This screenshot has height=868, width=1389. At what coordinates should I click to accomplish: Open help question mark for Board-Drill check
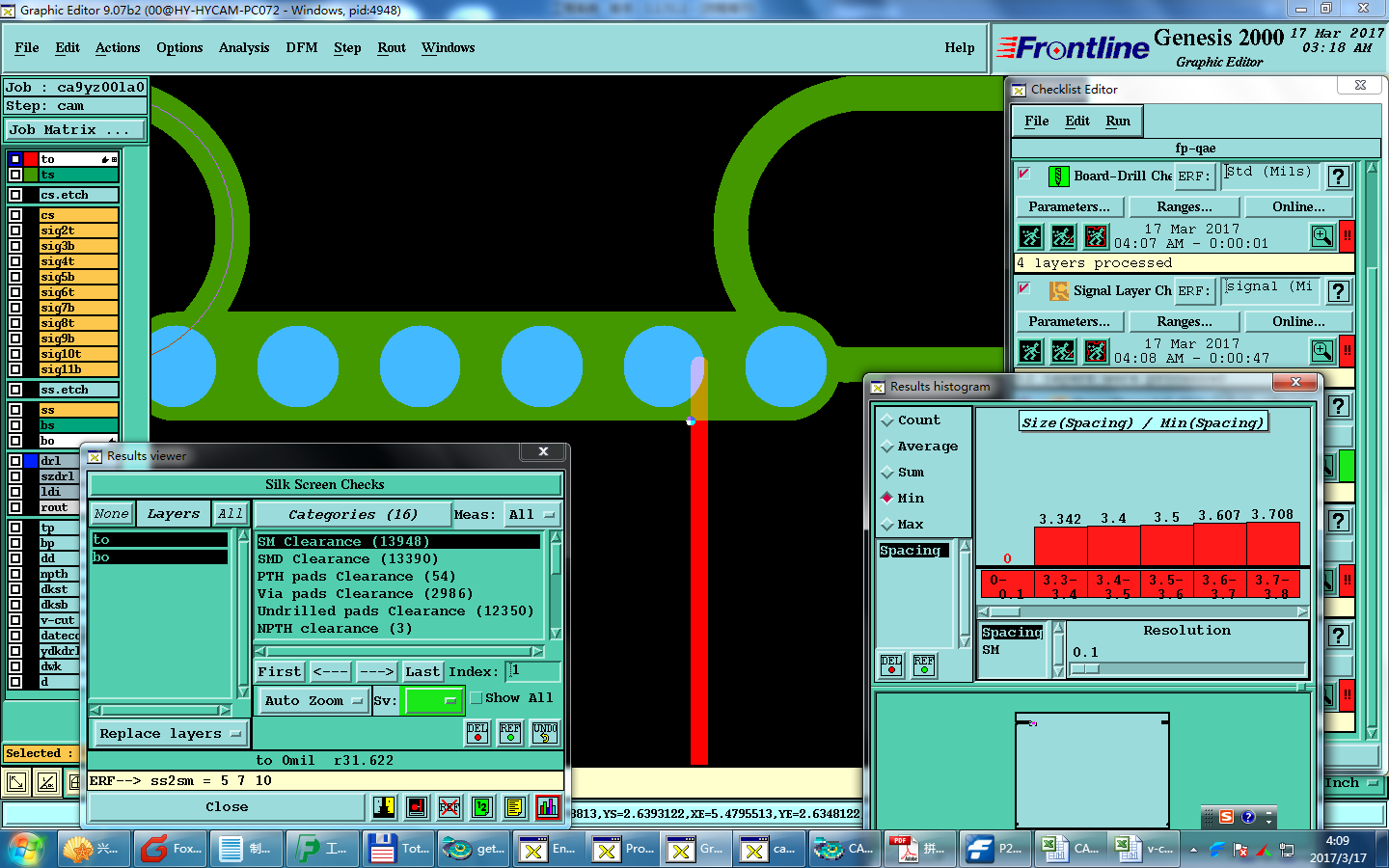pos(1338,176)
